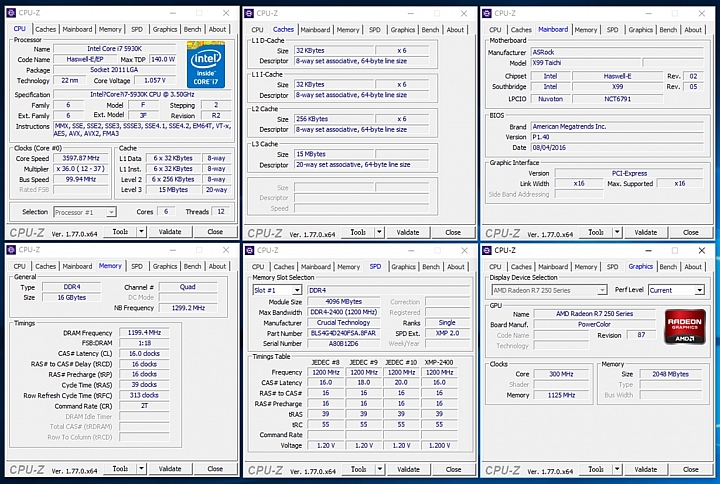Click the CPU-Z title icon in Mainboard window

(487, 13)
